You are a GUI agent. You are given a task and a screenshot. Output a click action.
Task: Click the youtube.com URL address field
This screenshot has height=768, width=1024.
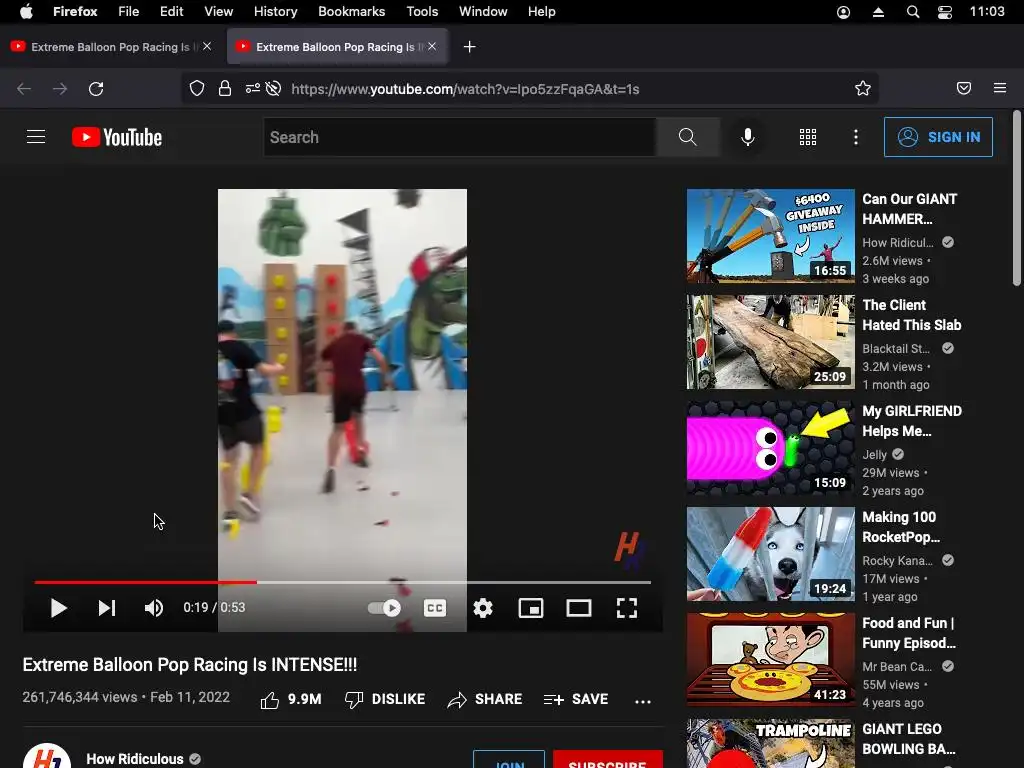[x=465, y=89]
